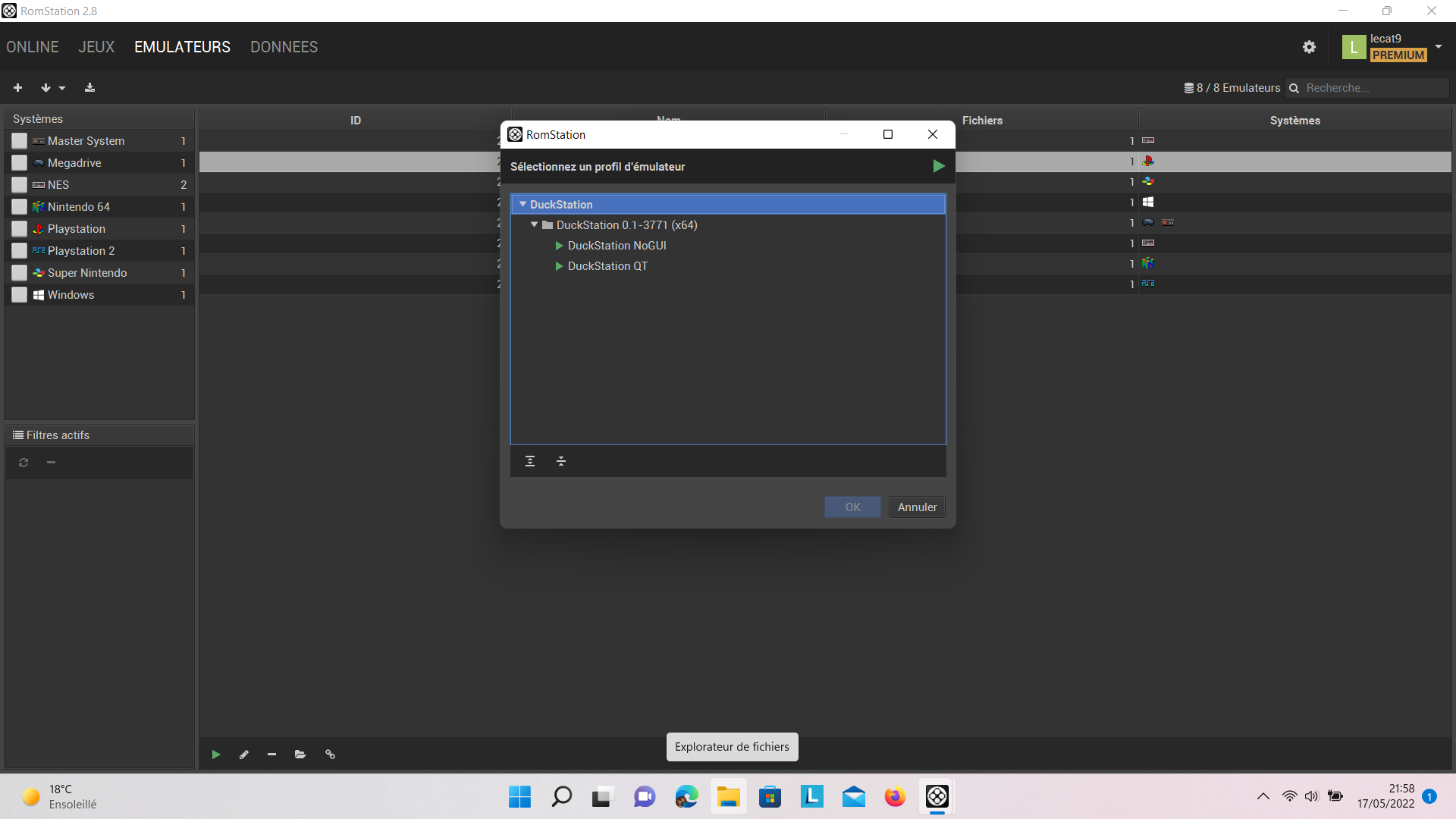Select the DuckStation NoGUI profile
This screenshot has width=1456, height=819.
coord(617,246)
